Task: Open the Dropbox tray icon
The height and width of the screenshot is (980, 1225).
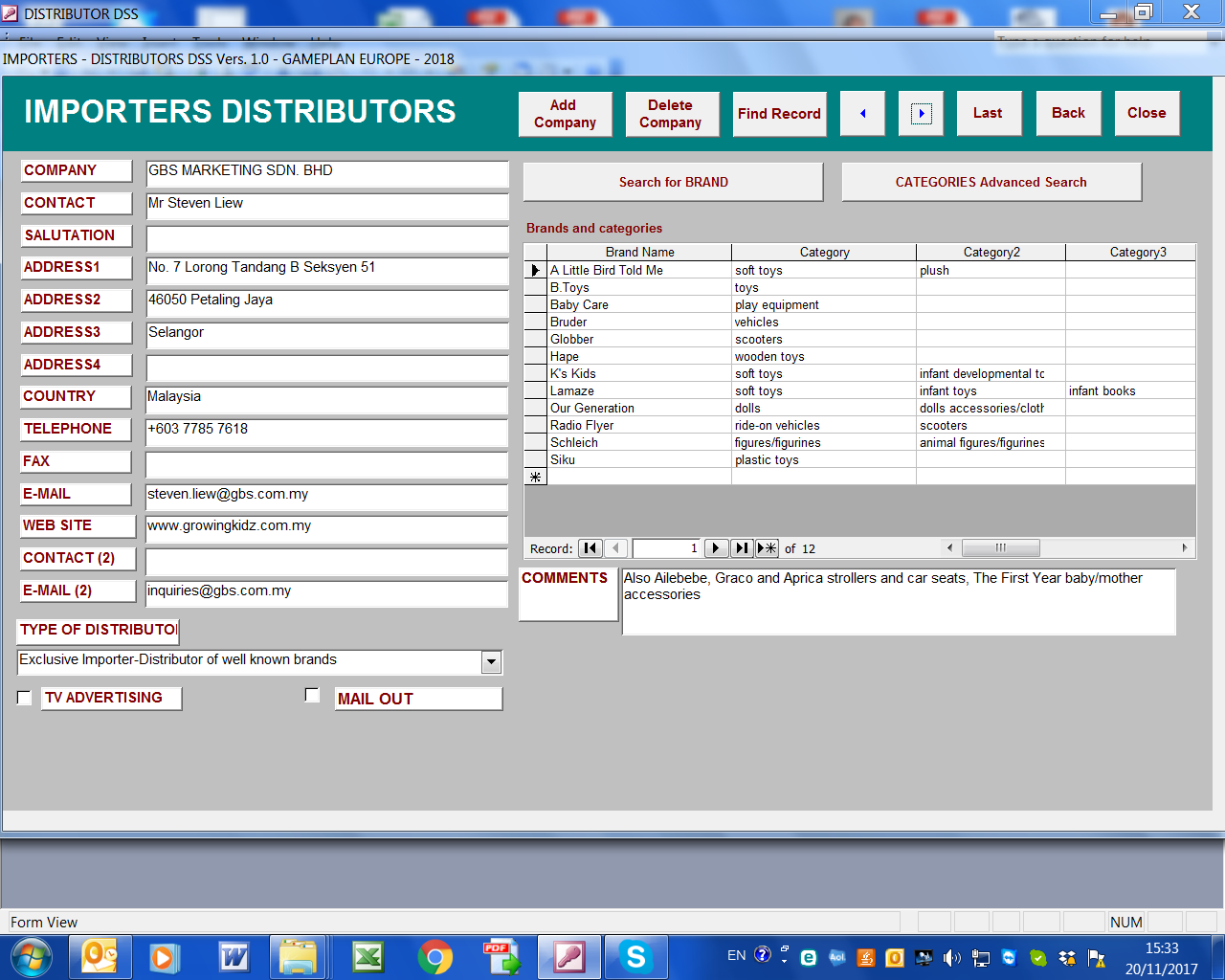Action: pyautogui.click(x=1067, y=957)
